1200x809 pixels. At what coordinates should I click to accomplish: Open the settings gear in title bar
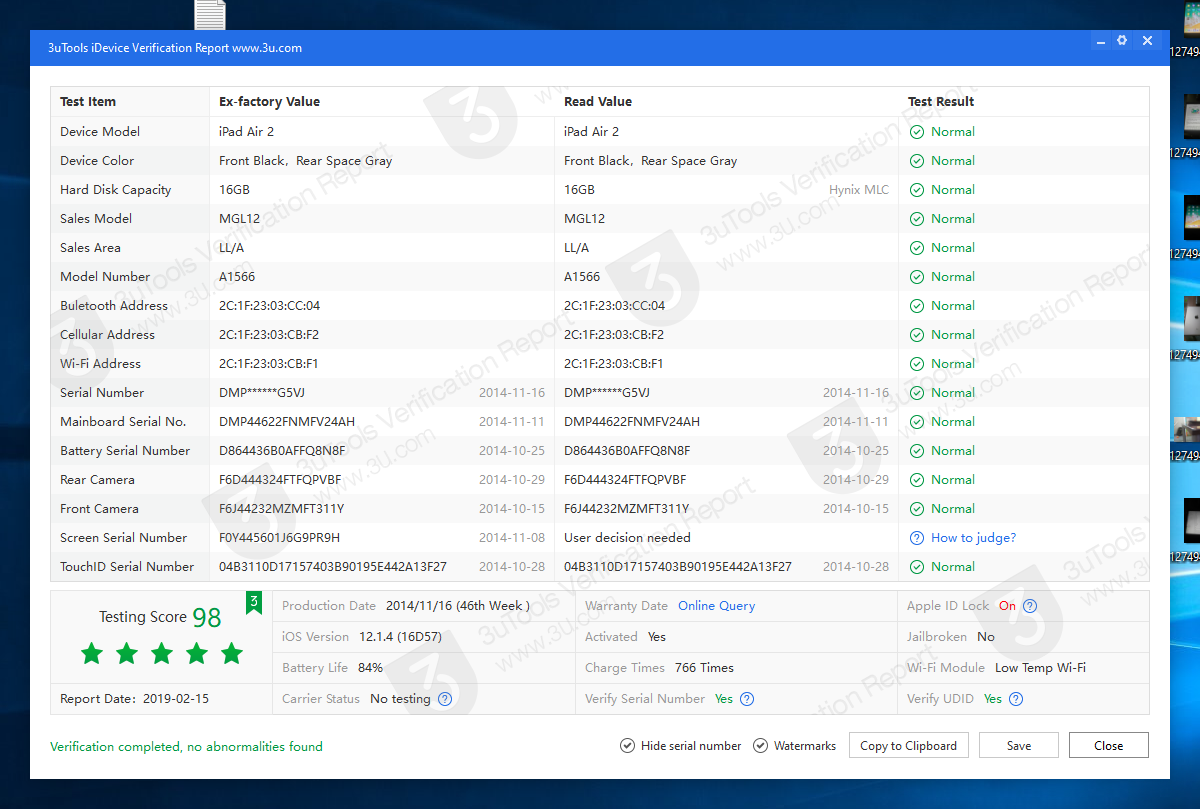pyautogui.click(x=1122, y=41)
